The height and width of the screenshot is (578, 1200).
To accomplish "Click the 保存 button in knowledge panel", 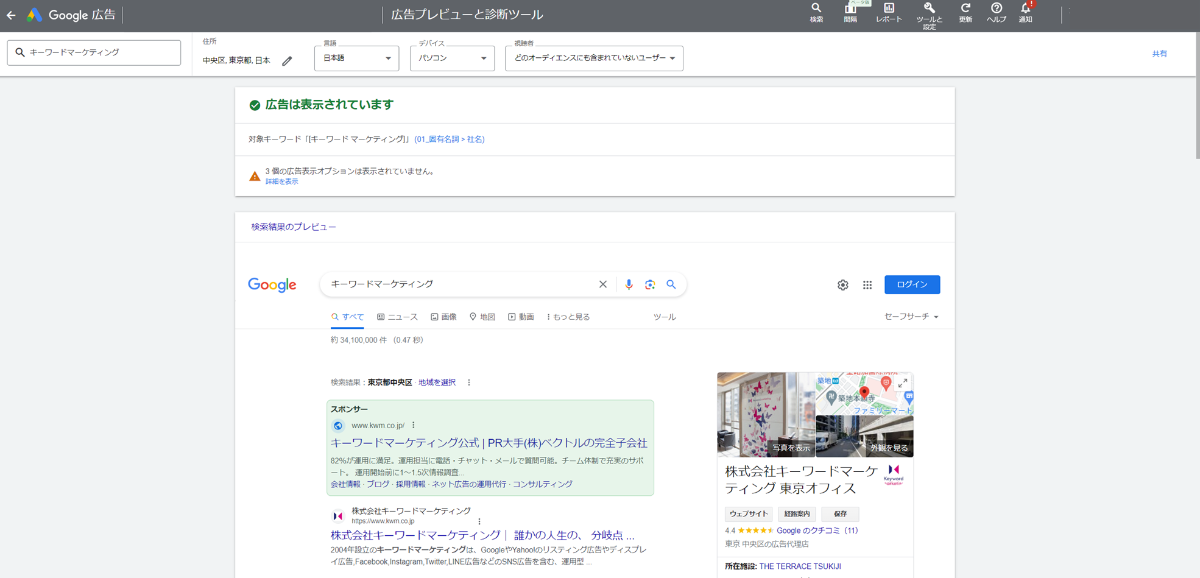I will [840, 513].
